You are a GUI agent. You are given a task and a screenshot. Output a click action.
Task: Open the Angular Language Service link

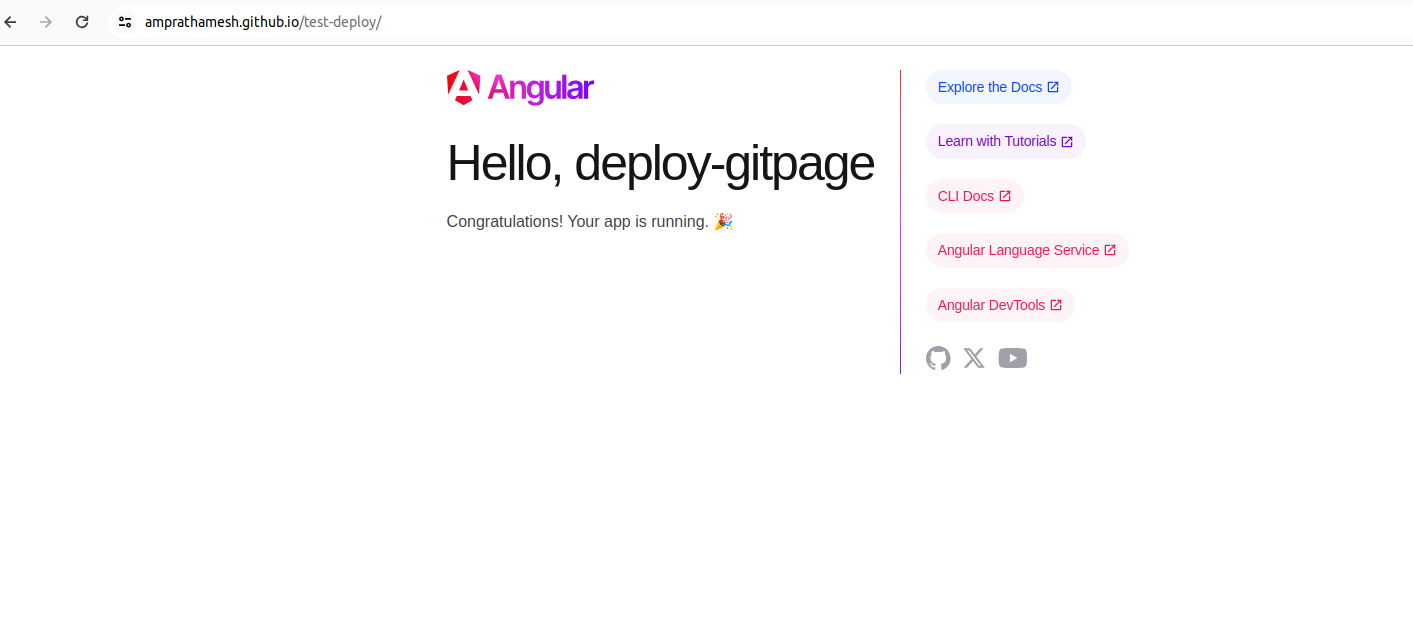[x=1027, y=250]
